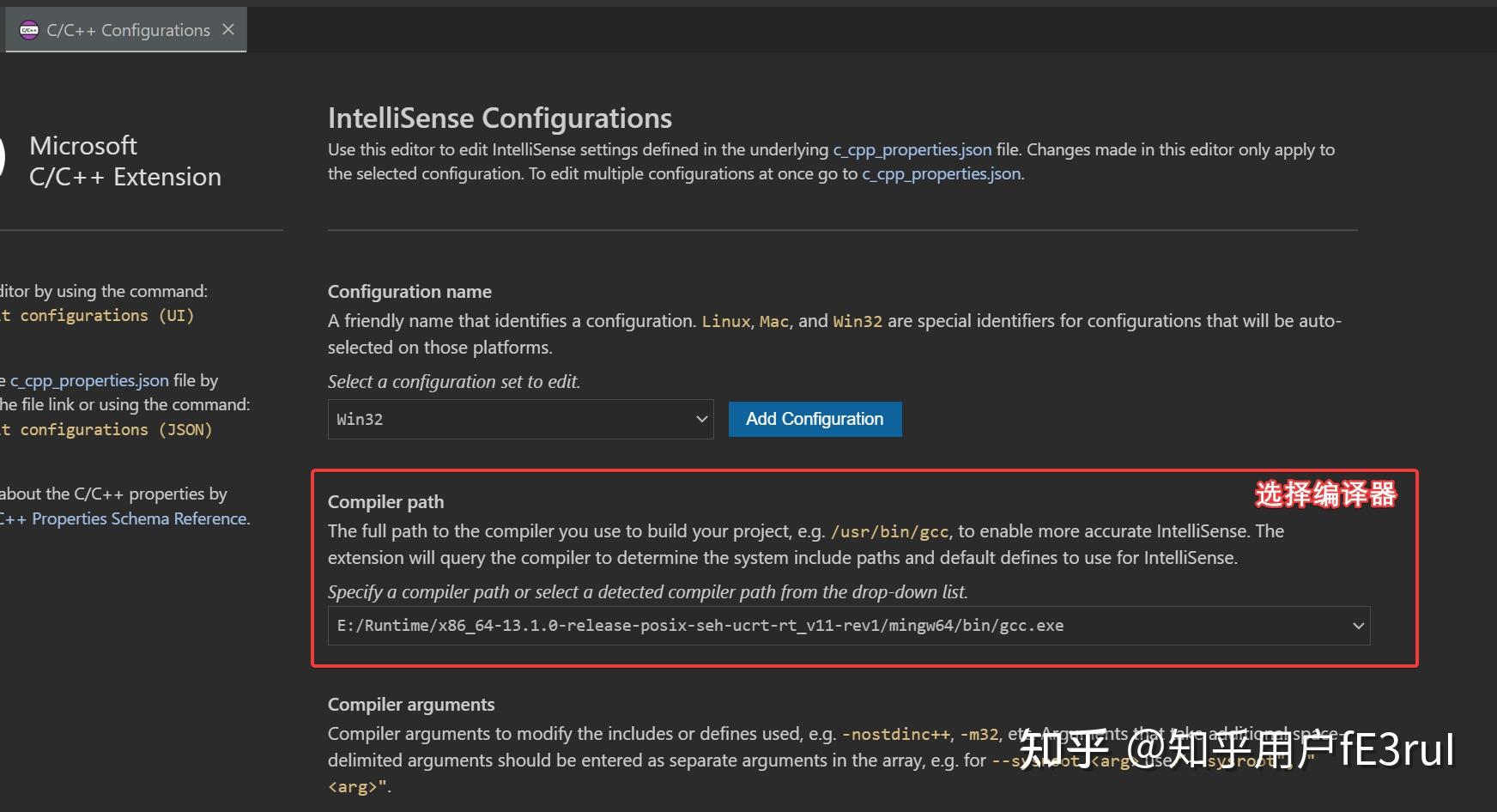Click the Win32 label inside the configuration selector
Screen dimensions: 1497x812
coord(360,419)
